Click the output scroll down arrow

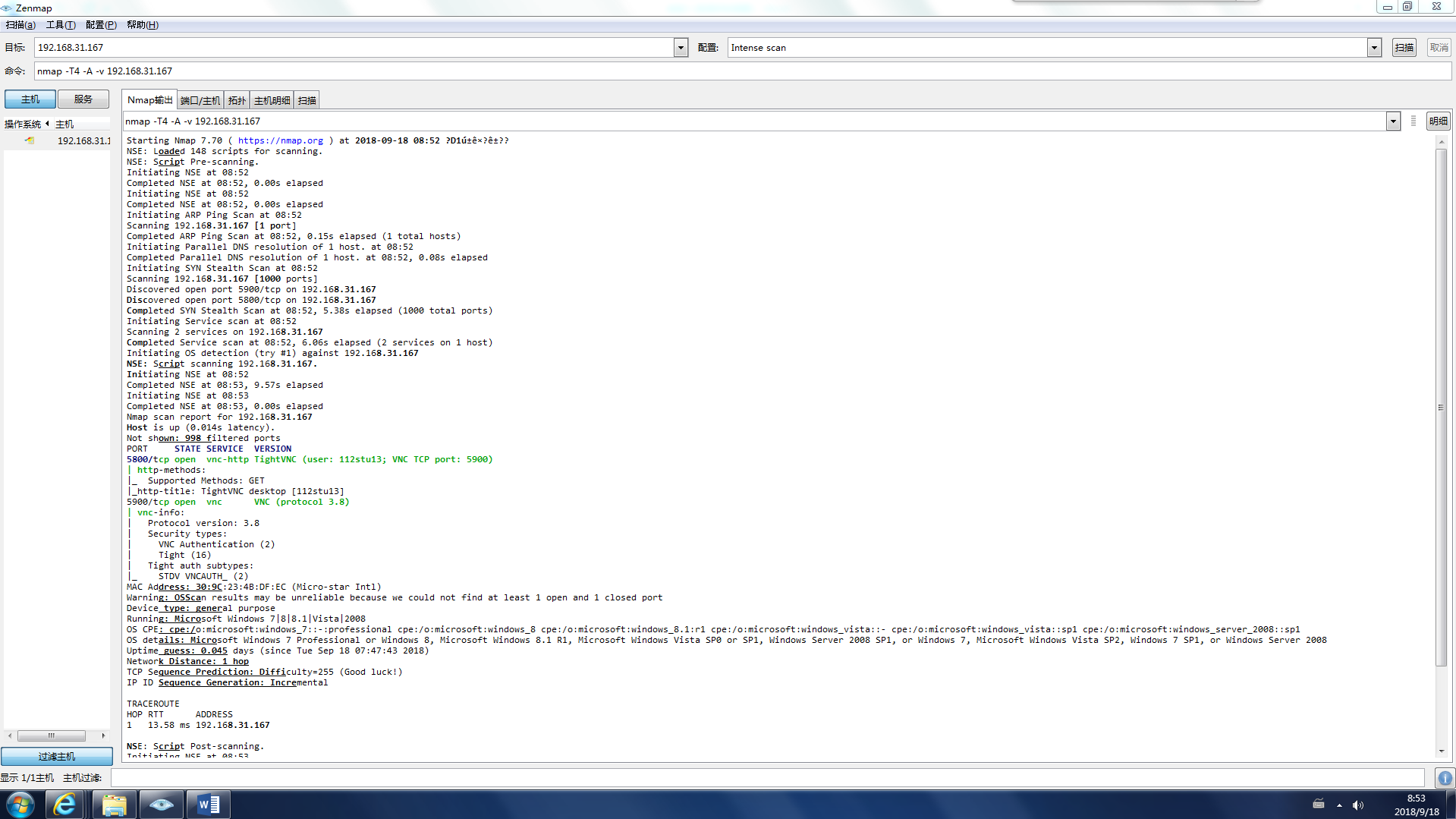1441,751
